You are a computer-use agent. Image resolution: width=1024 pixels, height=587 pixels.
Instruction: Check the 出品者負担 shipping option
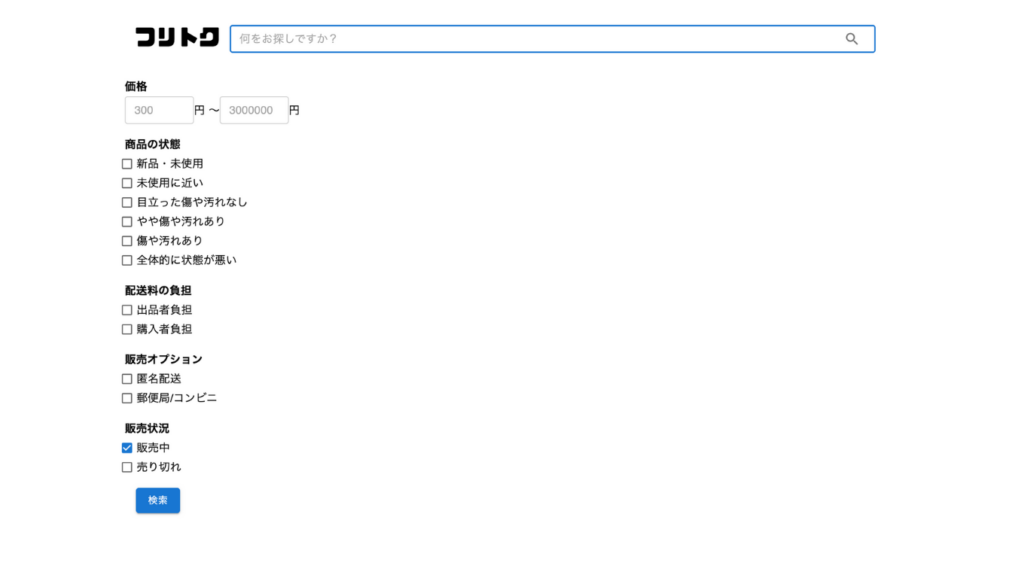(x=127, y=310)
